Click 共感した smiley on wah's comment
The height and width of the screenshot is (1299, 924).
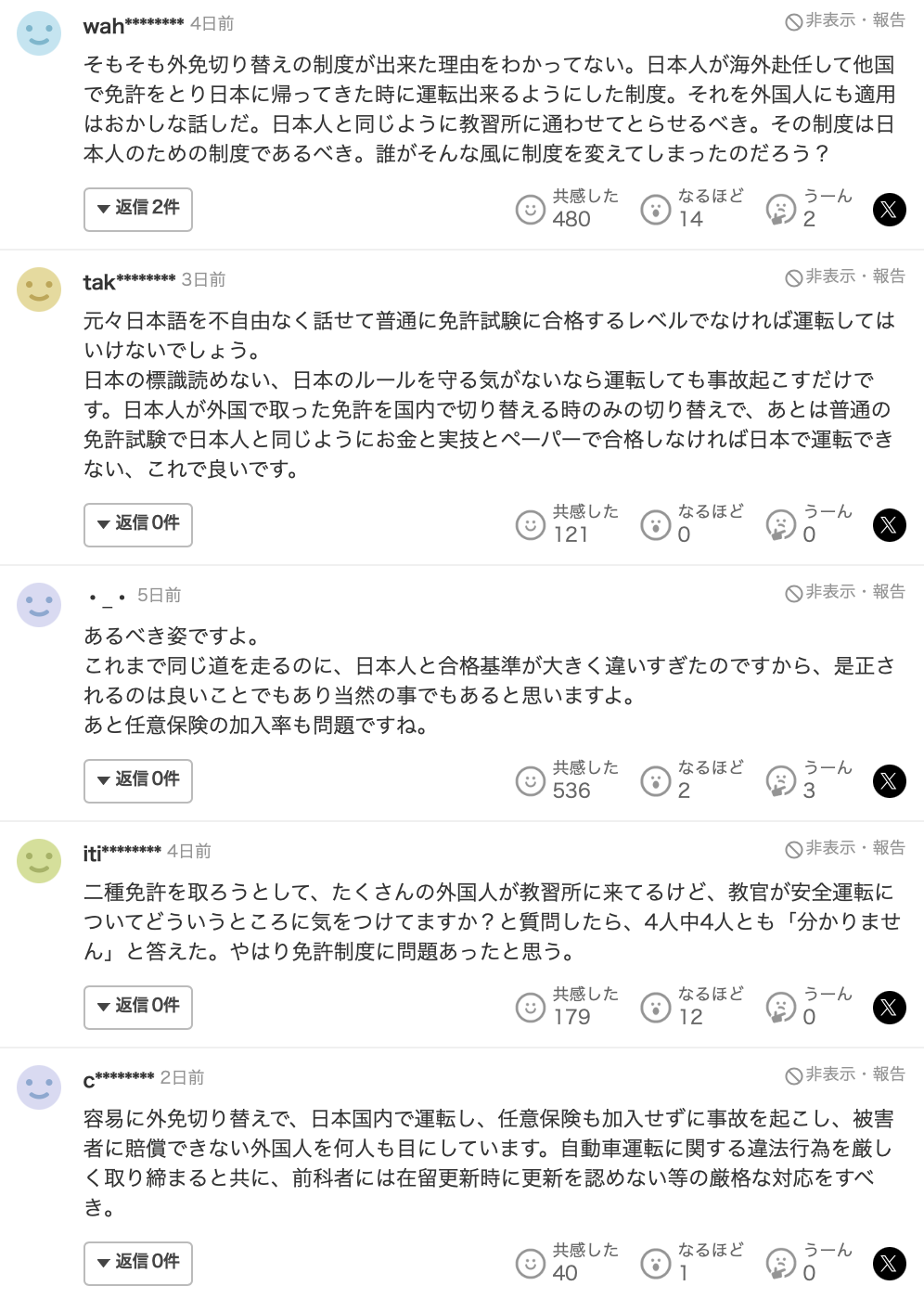point(530,210)
